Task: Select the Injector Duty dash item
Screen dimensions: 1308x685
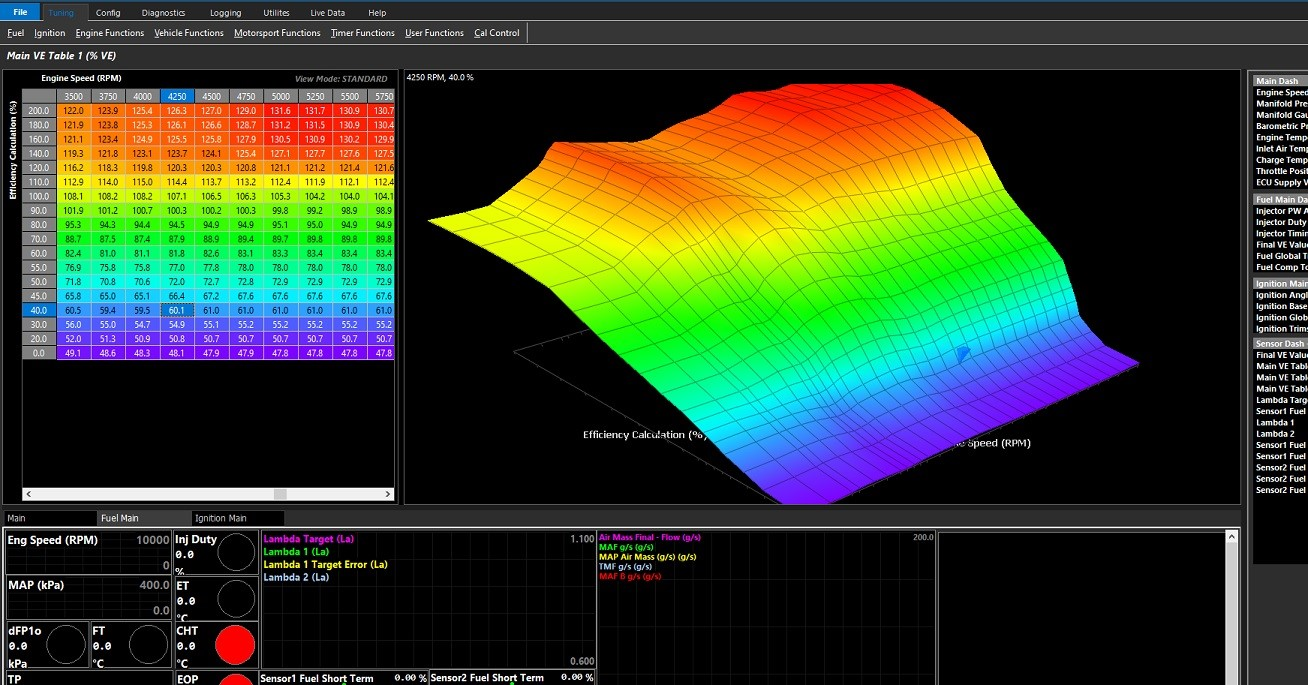Action: point(1281,222)
